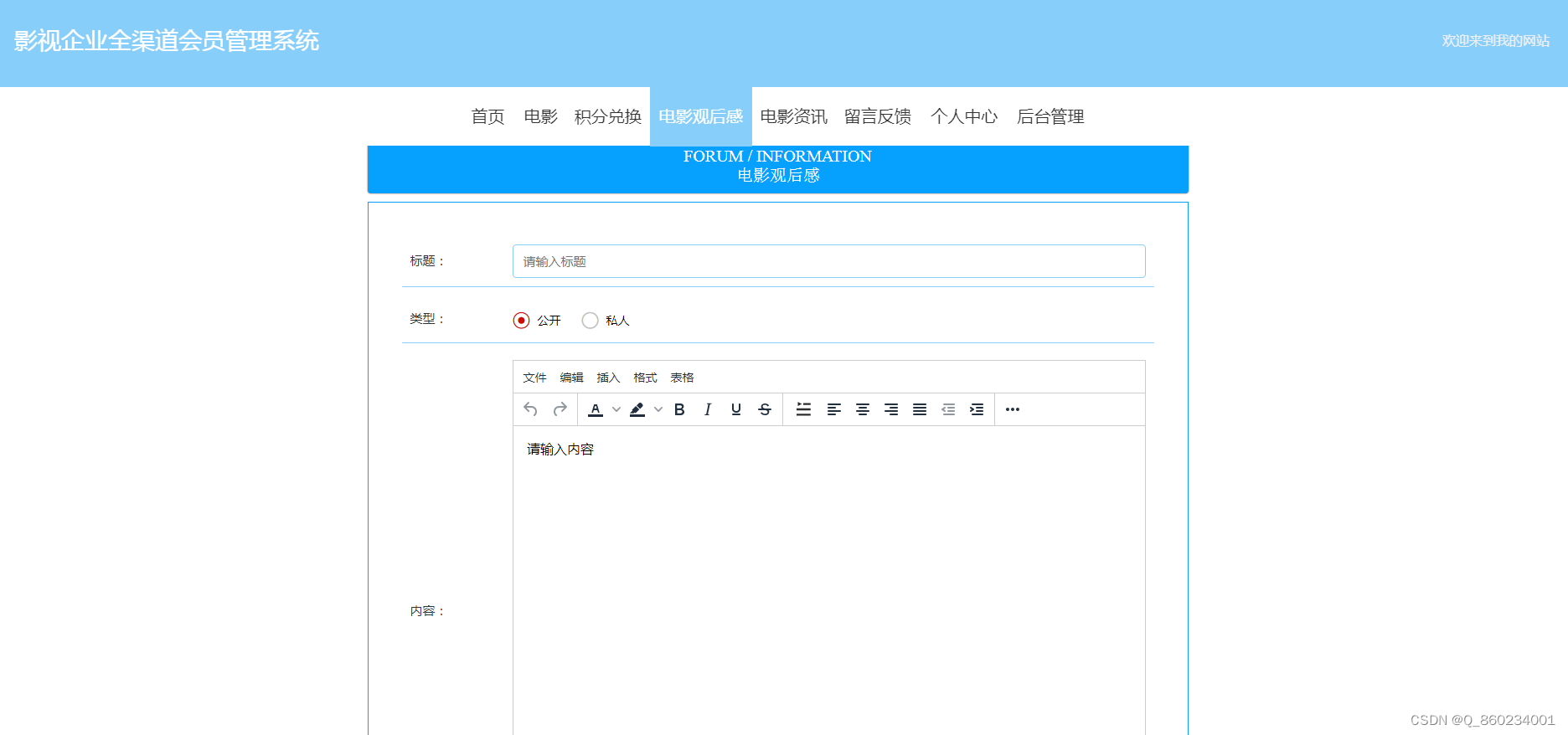Image resolution: width=1568 pixels, height=735 pixels.
Task: Show more toolbar options
Action: (1013, 409)
